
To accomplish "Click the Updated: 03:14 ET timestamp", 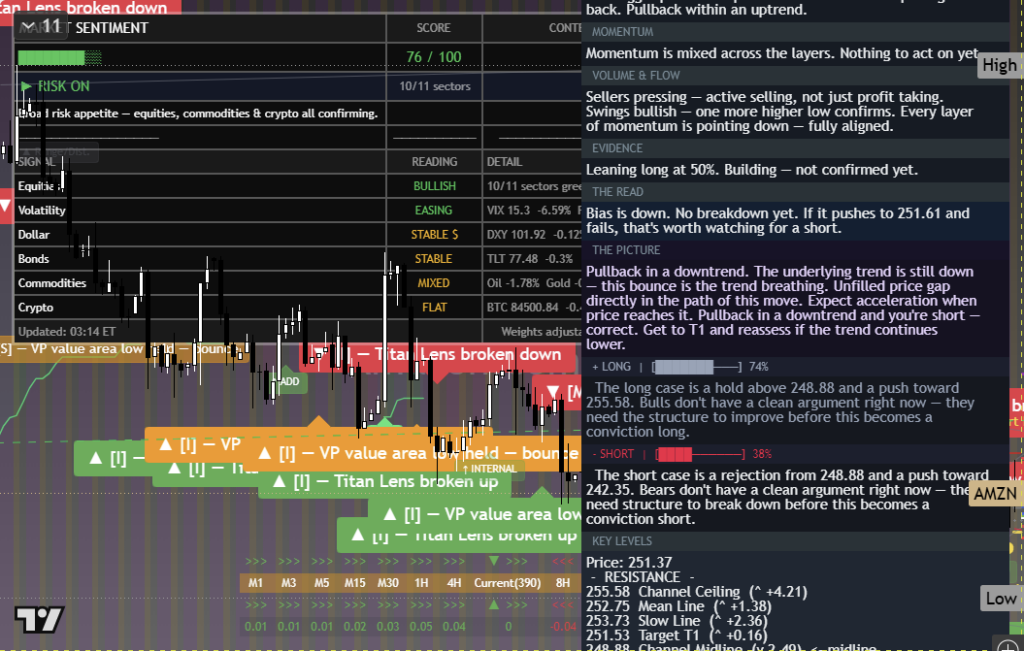I will [x=67, y=332].
